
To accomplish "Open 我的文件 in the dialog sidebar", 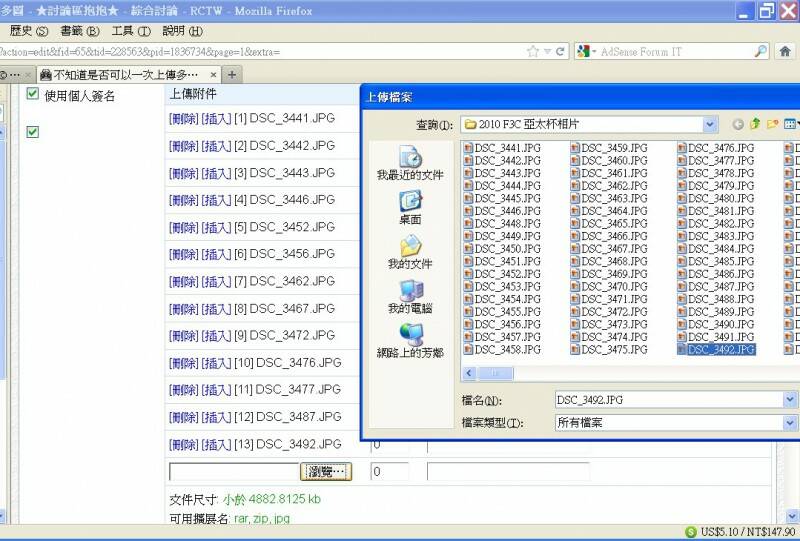I will [410, 252].
